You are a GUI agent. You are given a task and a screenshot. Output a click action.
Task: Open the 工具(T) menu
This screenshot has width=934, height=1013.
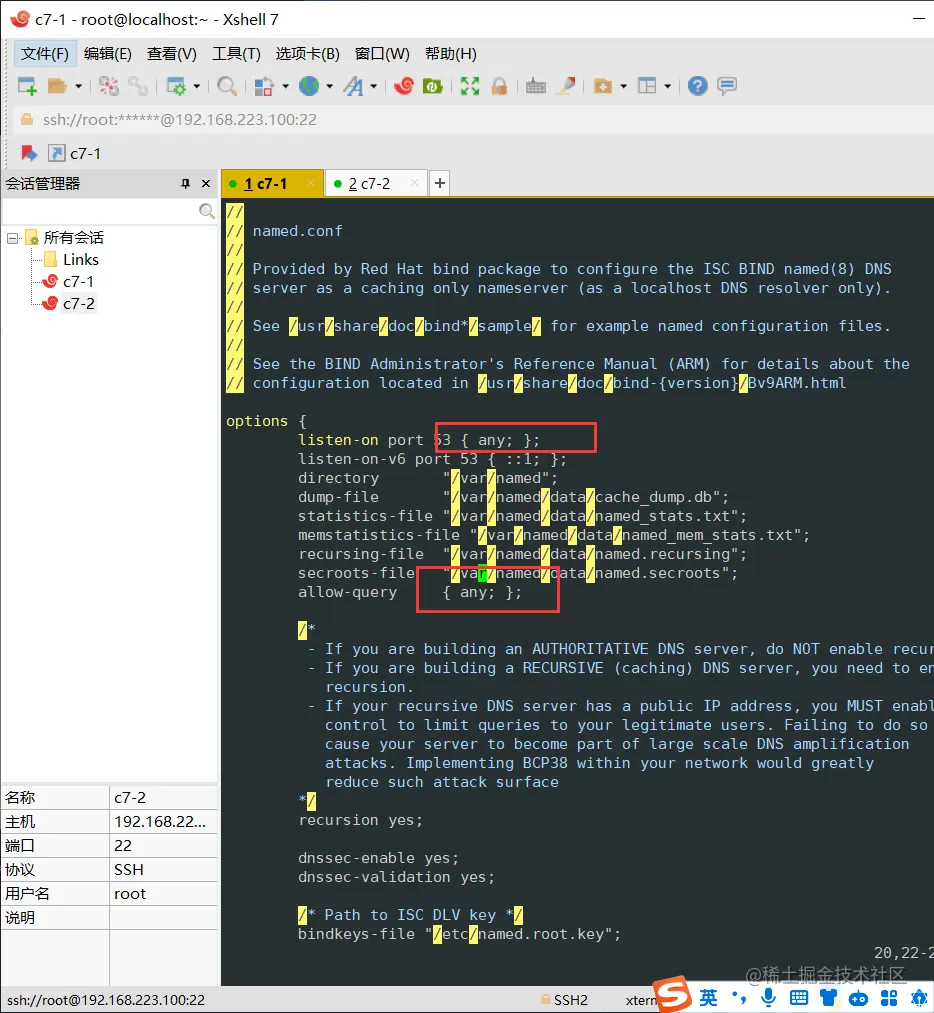(x=236, y=54)
